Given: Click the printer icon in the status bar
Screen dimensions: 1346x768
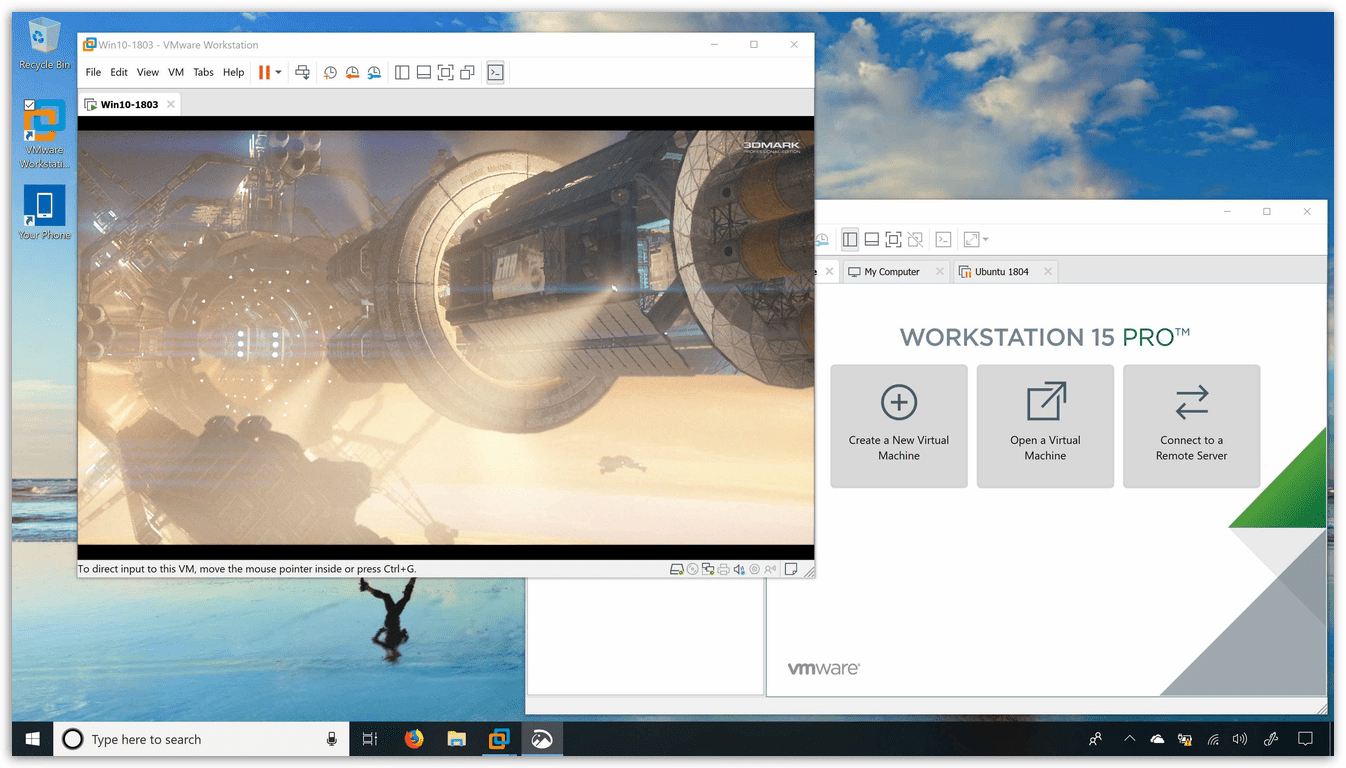Looking at the screenshot, I should pyautogui.click(x=724, y=568).
